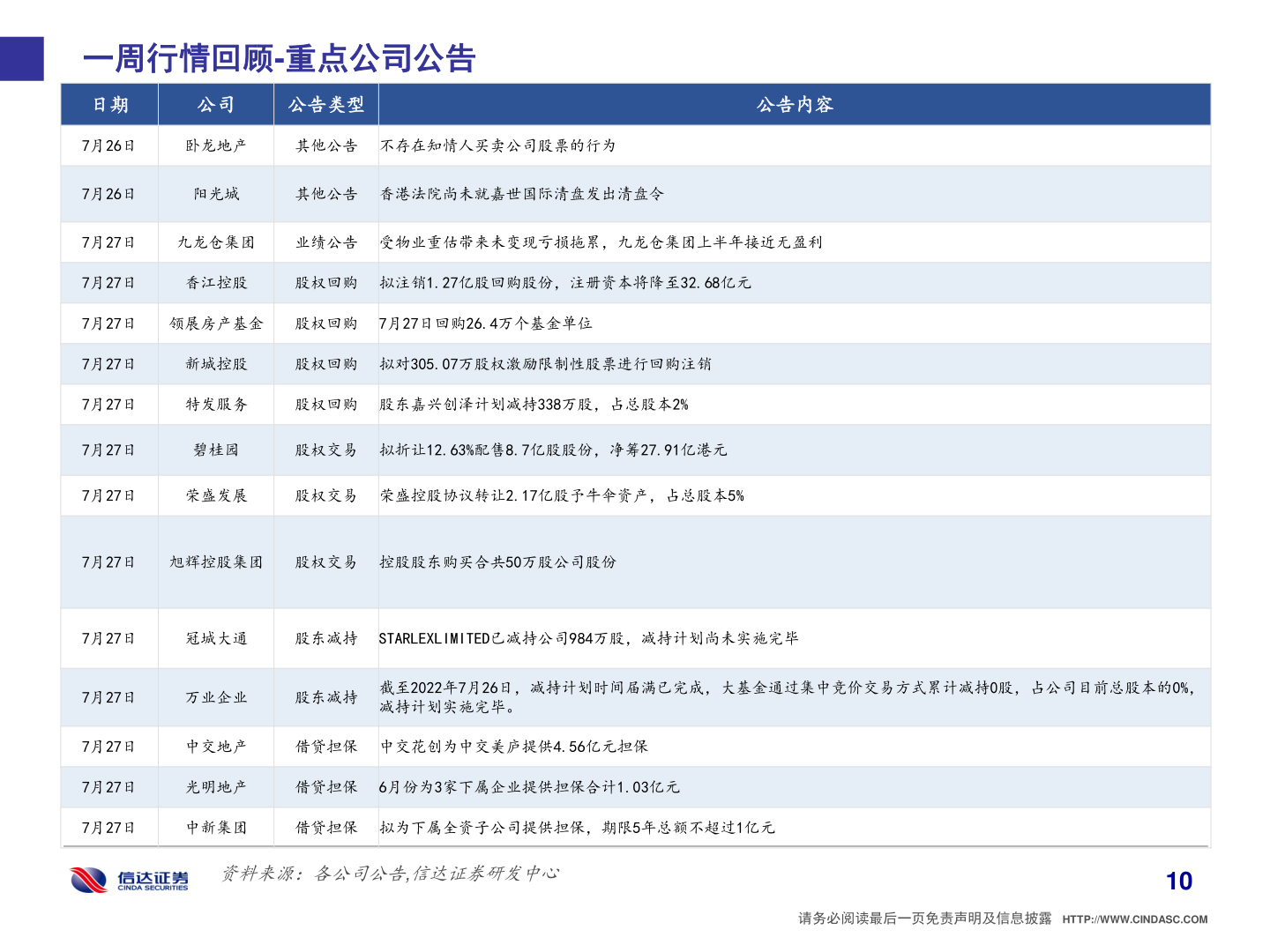Screen dimensions: 1270x952
Task: Click the 公告类型 table header
Action: pyautogui.click(x=325, y=104)
